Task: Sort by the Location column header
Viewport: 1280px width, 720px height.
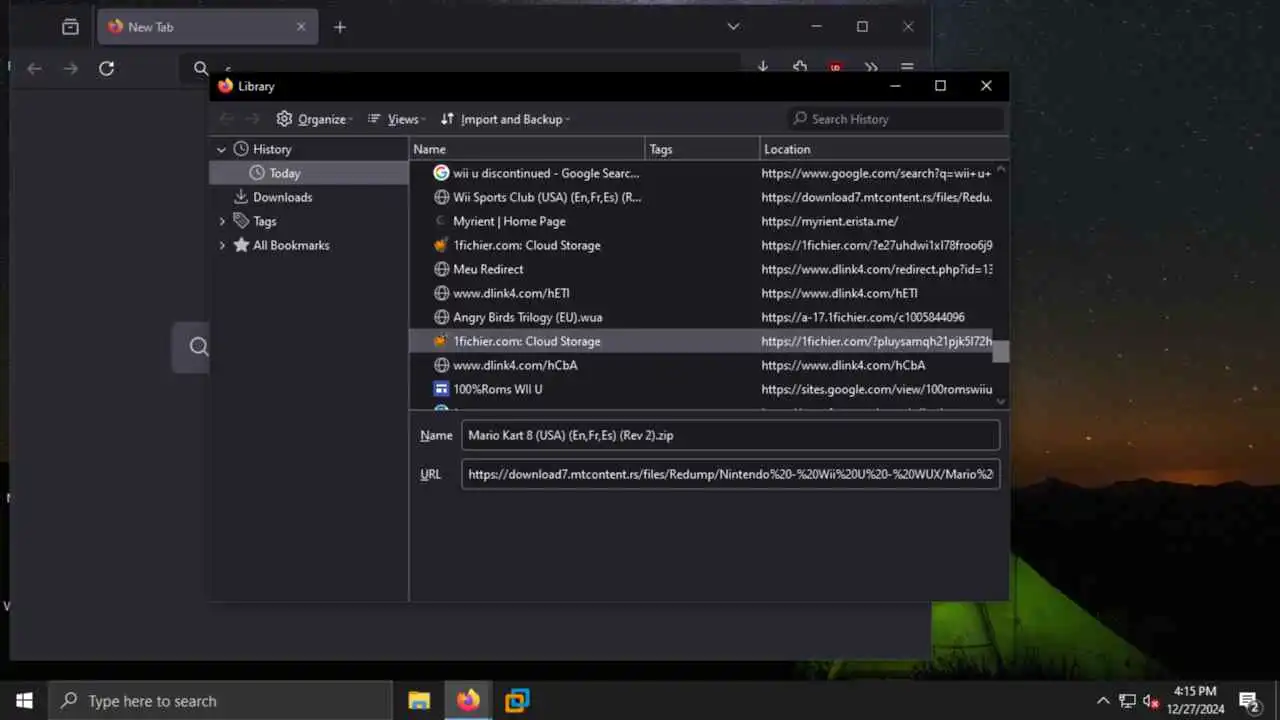Action: 884,149
